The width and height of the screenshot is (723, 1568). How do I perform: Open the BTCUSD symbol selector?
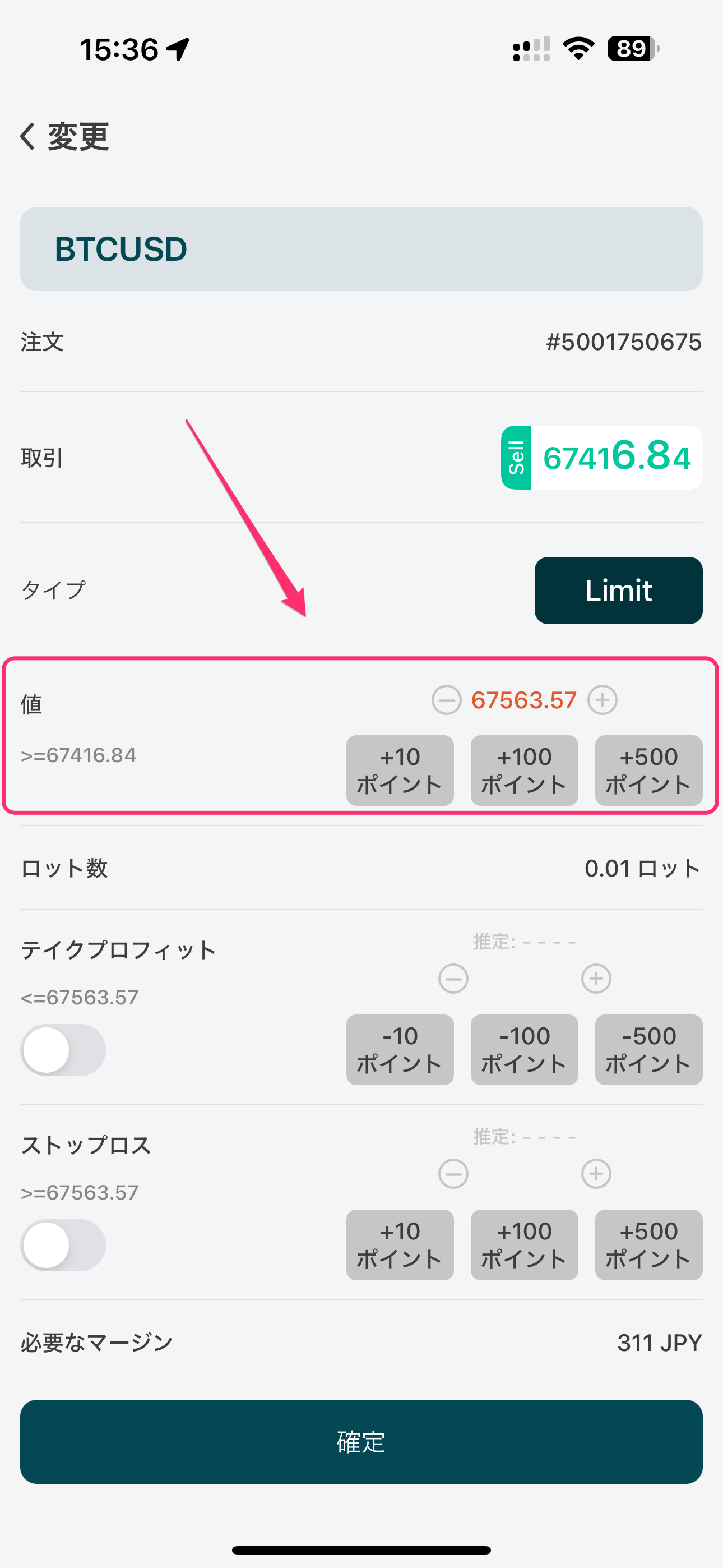click(361, 249)
